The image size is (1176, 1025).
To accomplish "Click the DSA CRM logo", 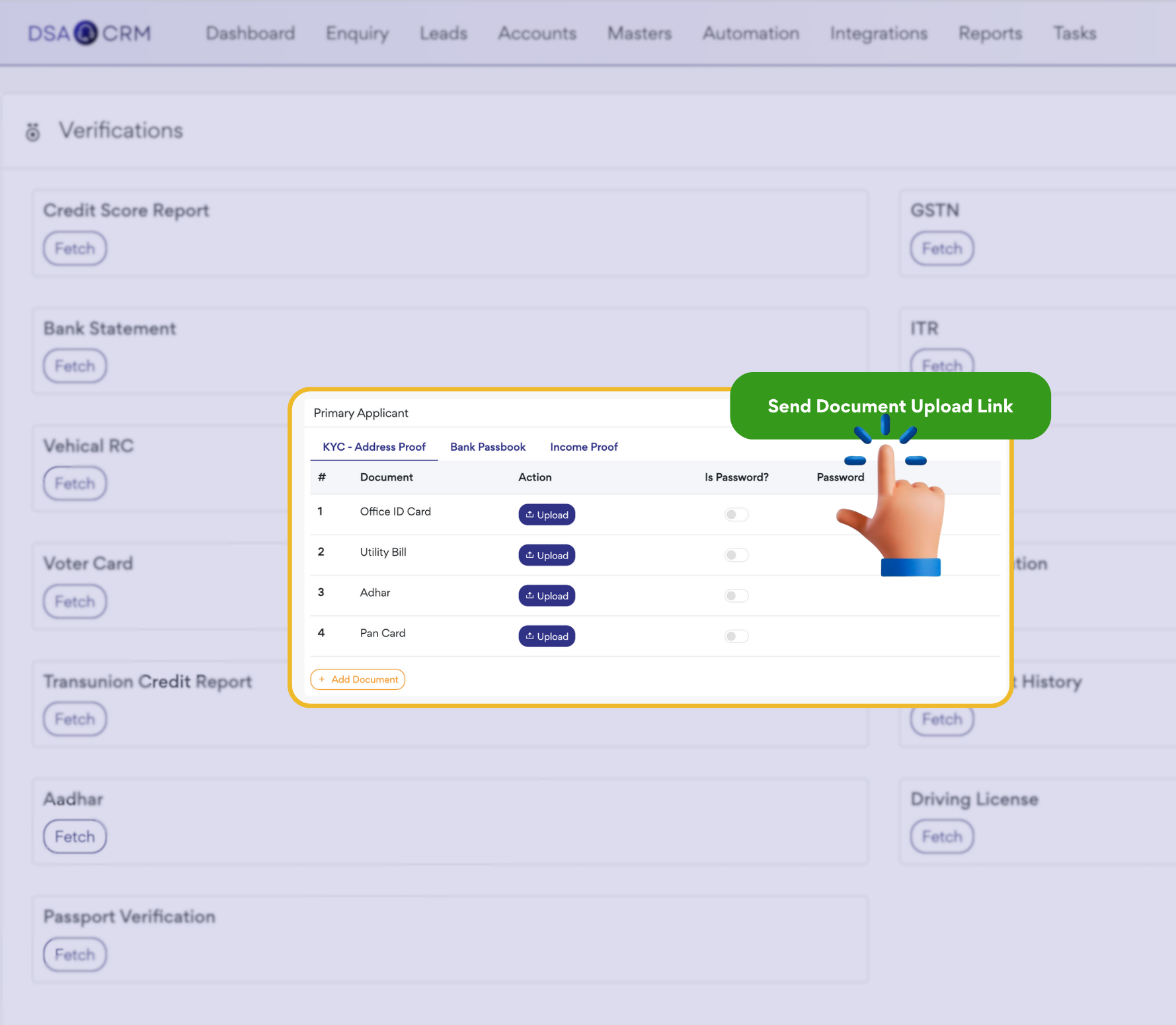I will (89, 33).
